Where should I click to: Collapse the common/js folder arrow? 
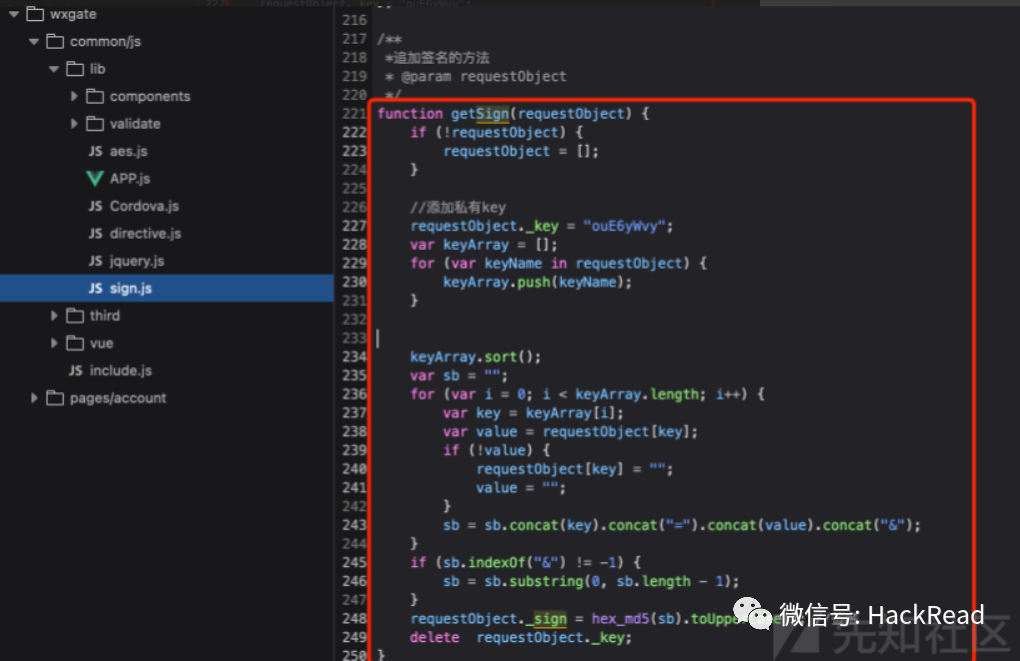coord(34,42)
